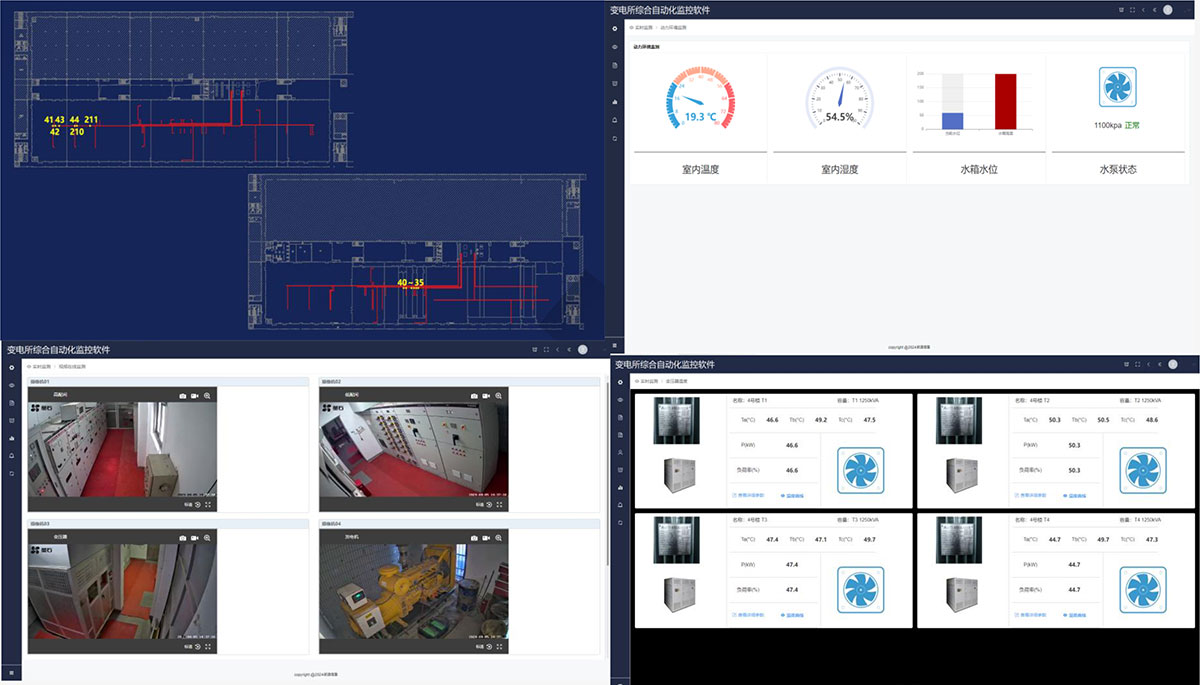Toggle fullscreen icon in environment panel header
The height and width of the screenshot is (685, 1200).
coord(1132,10)
